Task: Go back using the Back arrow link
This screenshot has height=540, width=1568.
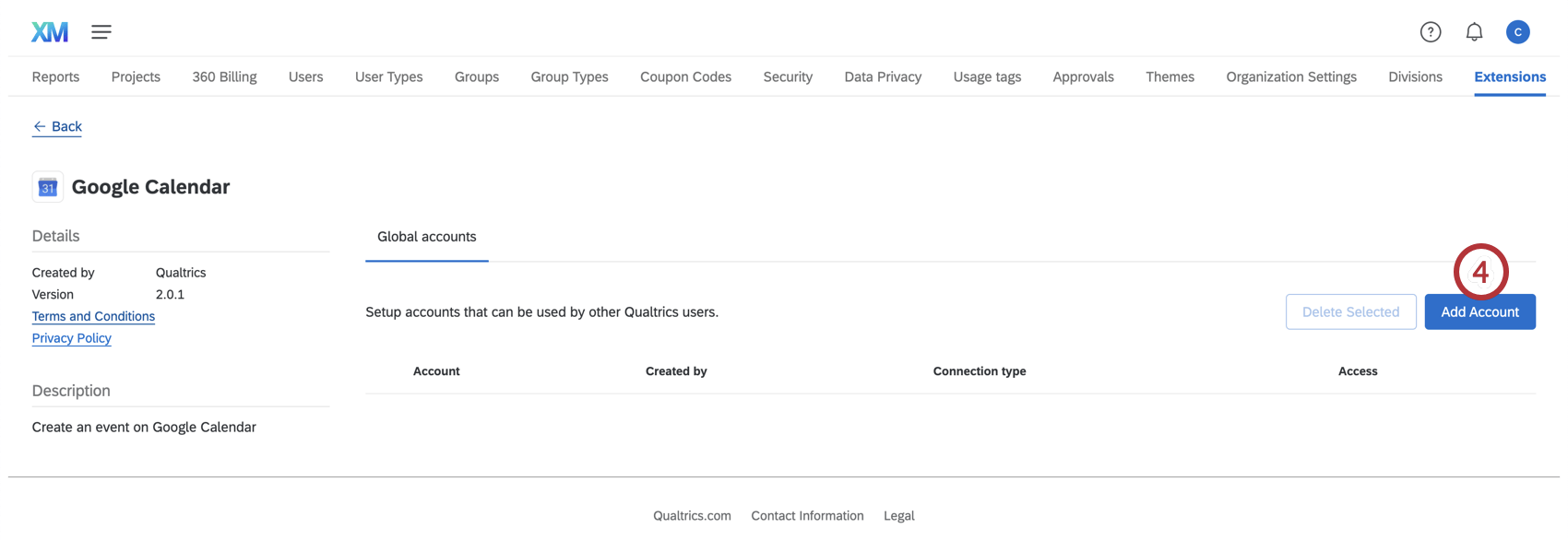Action: pyautogui.click(x=57, y=126)
